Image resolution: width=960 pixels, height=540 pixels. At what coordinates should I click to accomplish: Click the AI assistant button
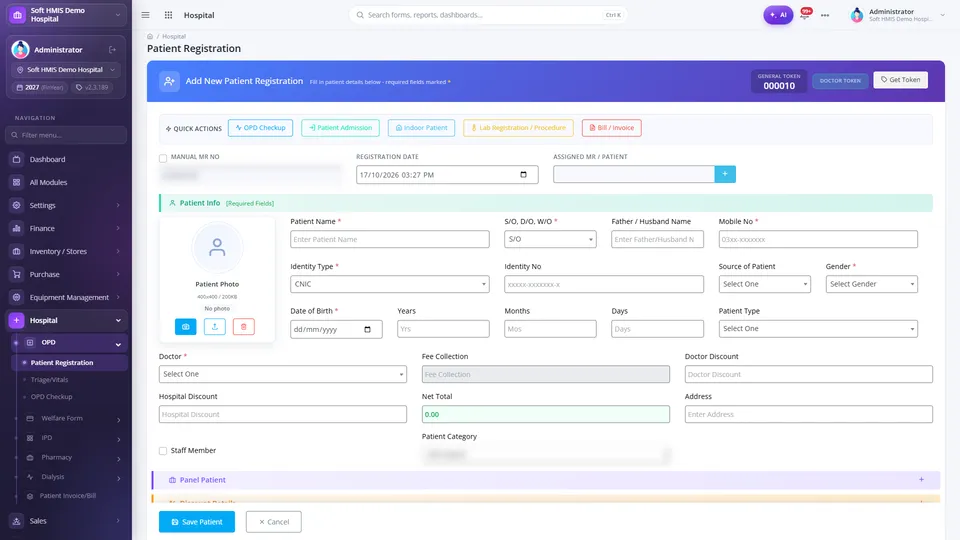click(x=778, y=15)
